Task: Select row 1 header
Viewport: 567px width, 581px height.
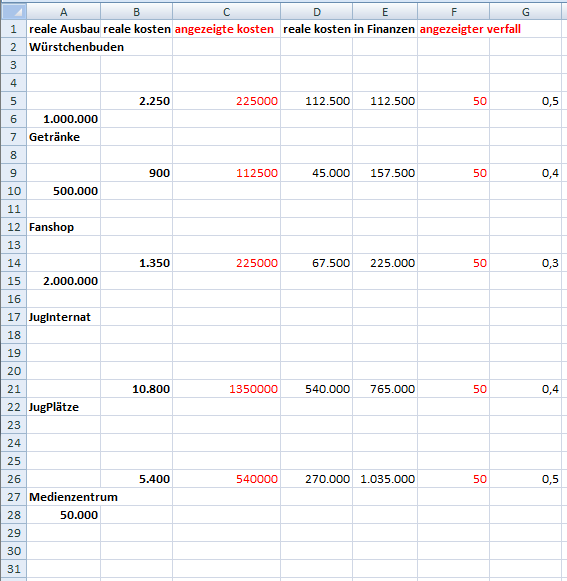Action: (13, 29)
